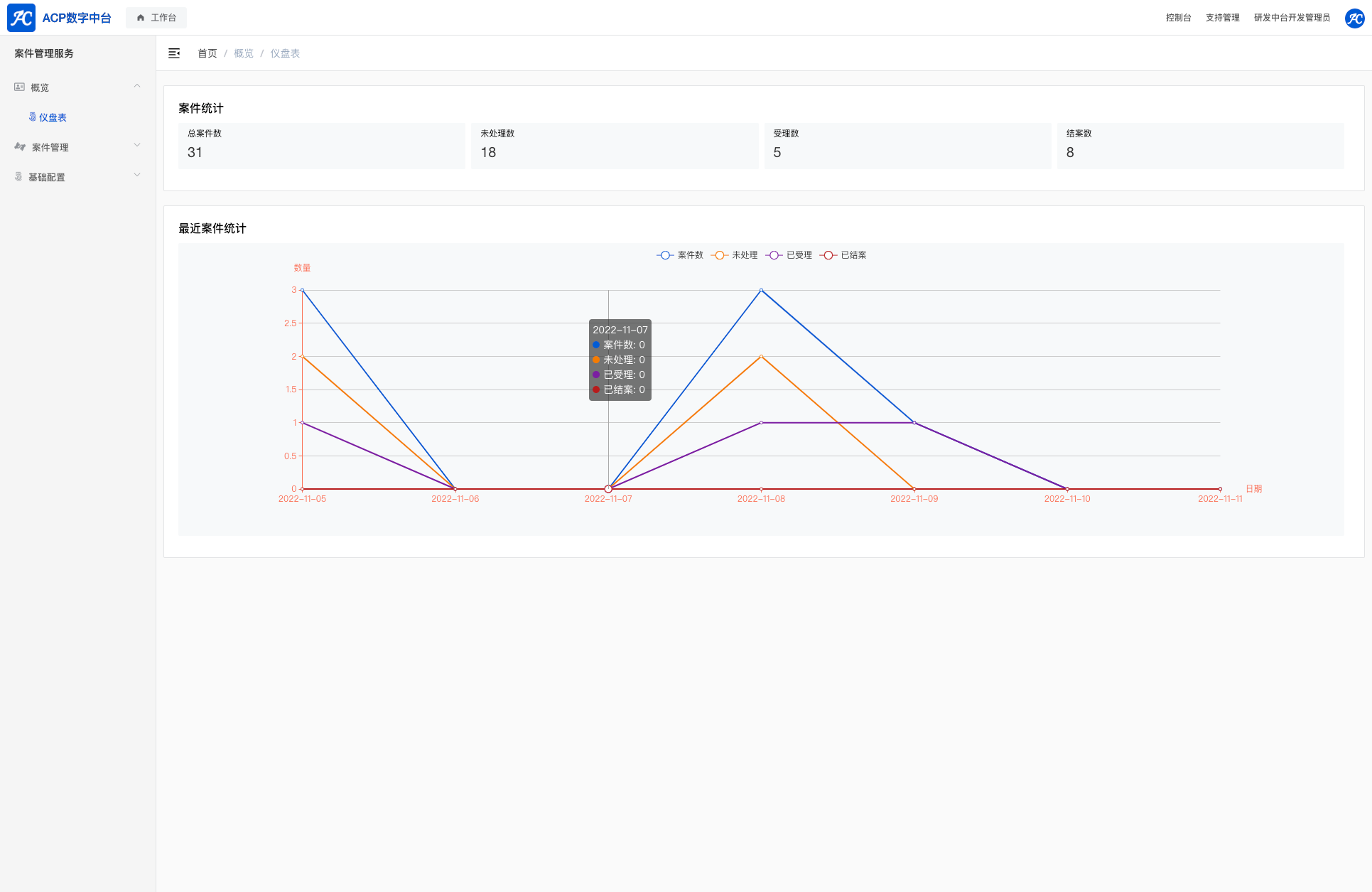Click the sidebar collapse hamburger icon

(174, 53)
